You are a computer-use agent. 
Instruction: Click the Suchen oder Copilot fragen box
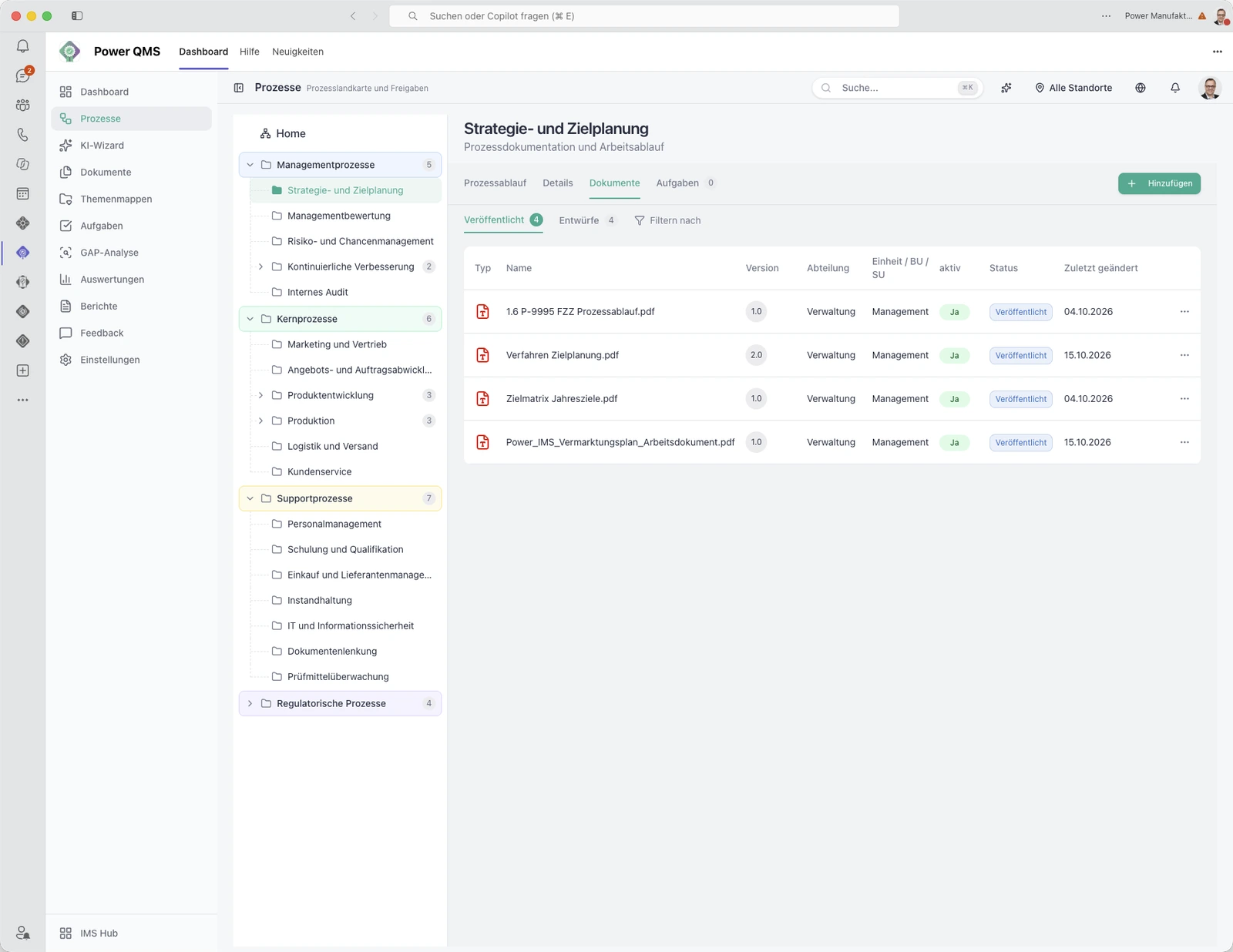[x=644, y=16]
